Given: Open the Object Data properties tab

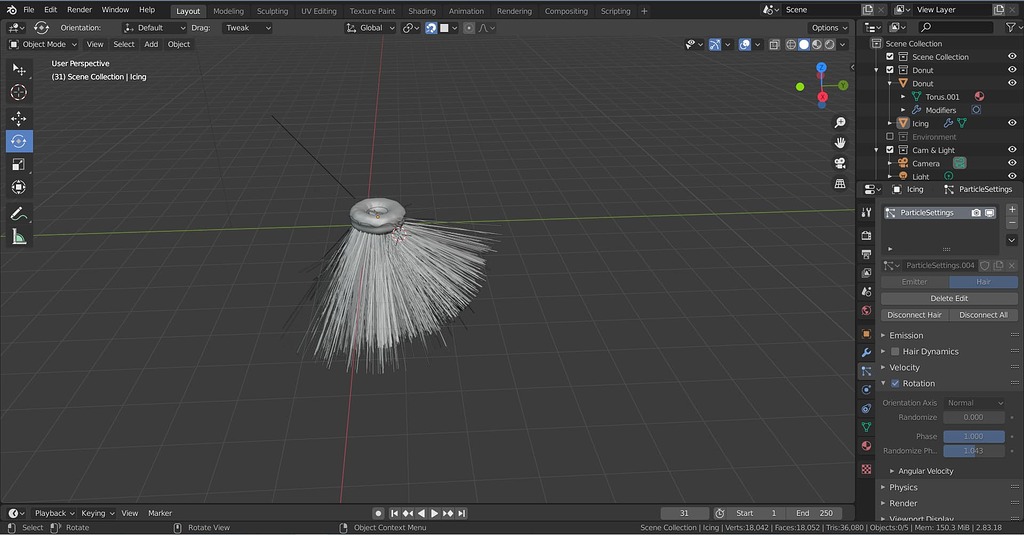Looking at the screenshot, I should coord(866,427).
